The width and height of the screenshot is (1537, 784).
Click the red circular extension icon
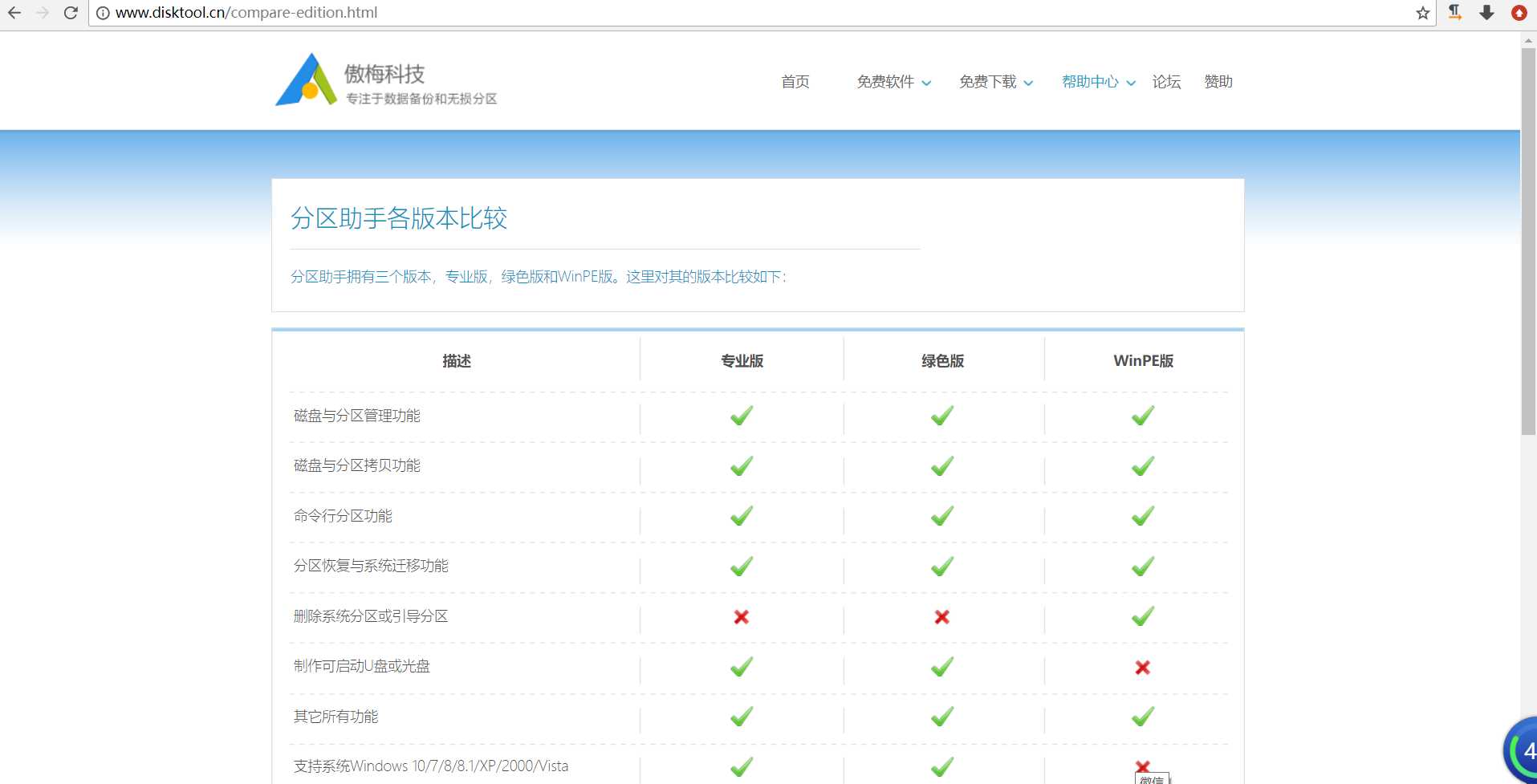pyautogui.click(x=1519, y=13)
